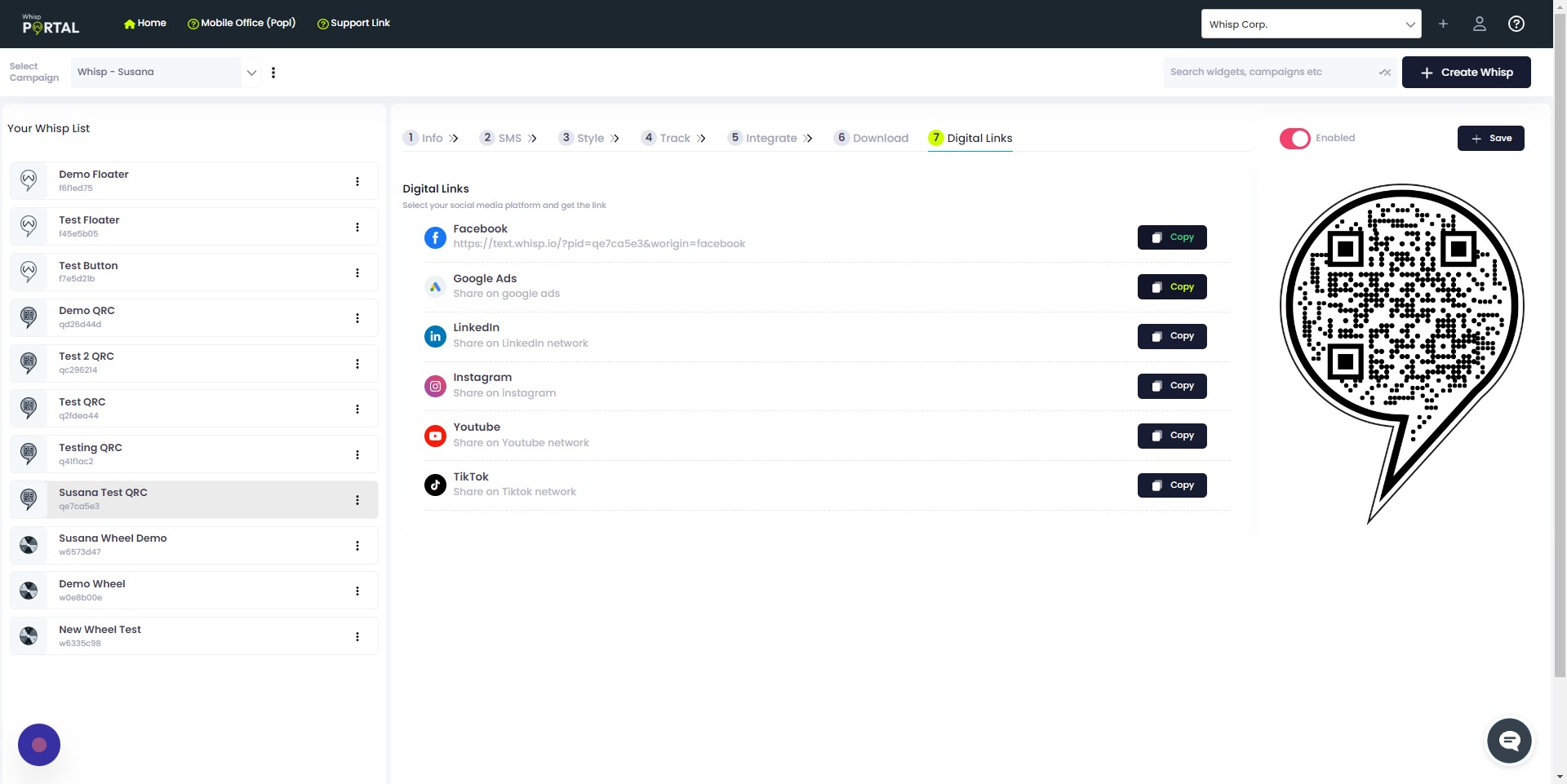
Task: Open the help question mark icon
Action: click(1516, 24)
